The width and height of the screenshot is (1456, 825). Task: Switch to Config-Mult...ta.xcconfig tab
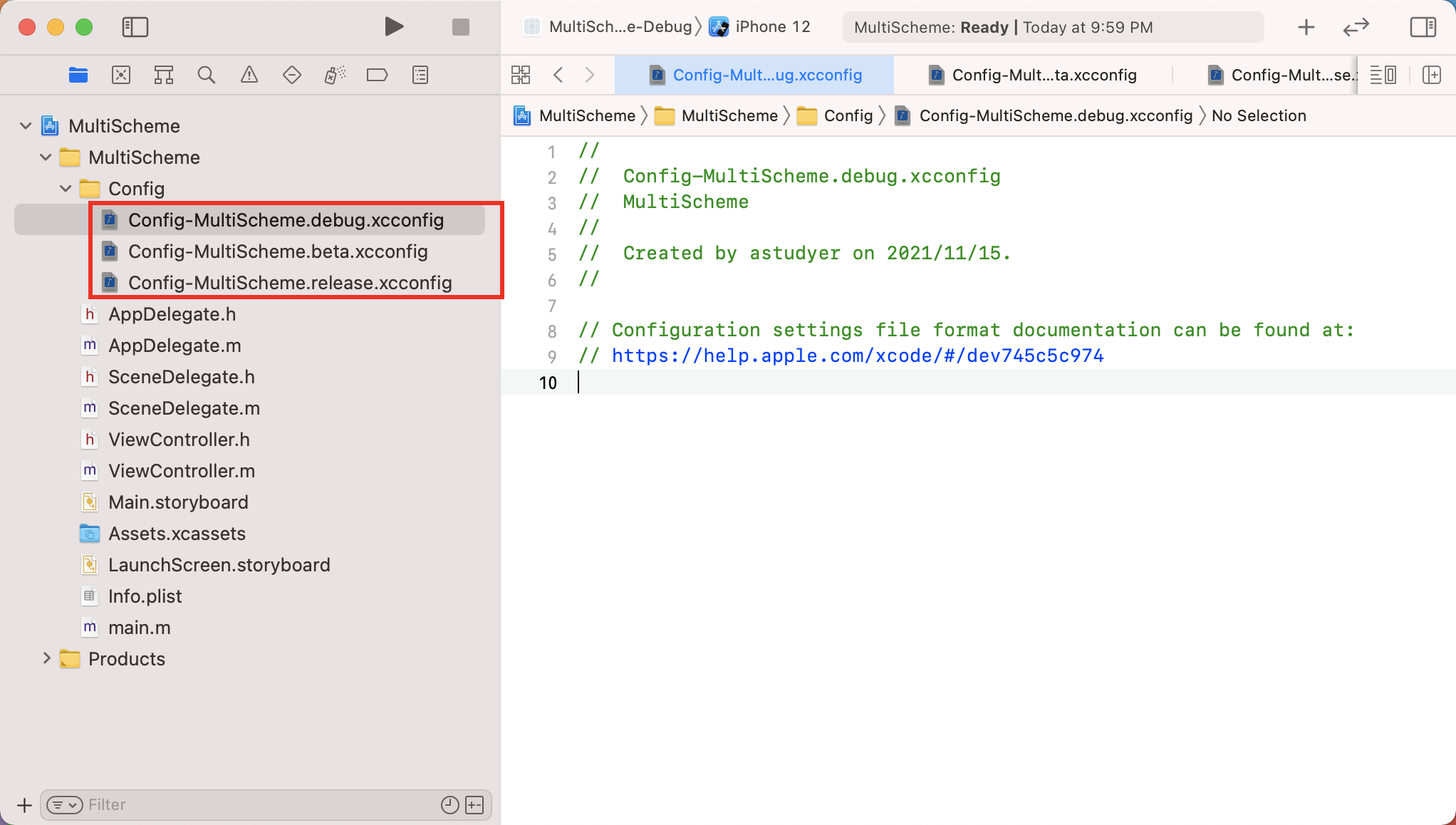point(1032,75)
